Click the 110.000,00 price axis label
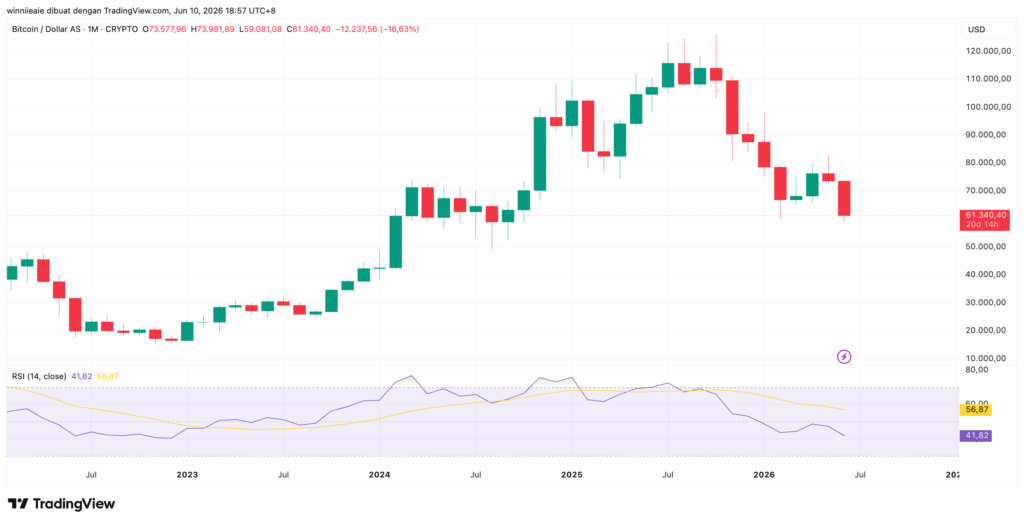Viewport: 1024px width, 524px height. tap(987, 78)
